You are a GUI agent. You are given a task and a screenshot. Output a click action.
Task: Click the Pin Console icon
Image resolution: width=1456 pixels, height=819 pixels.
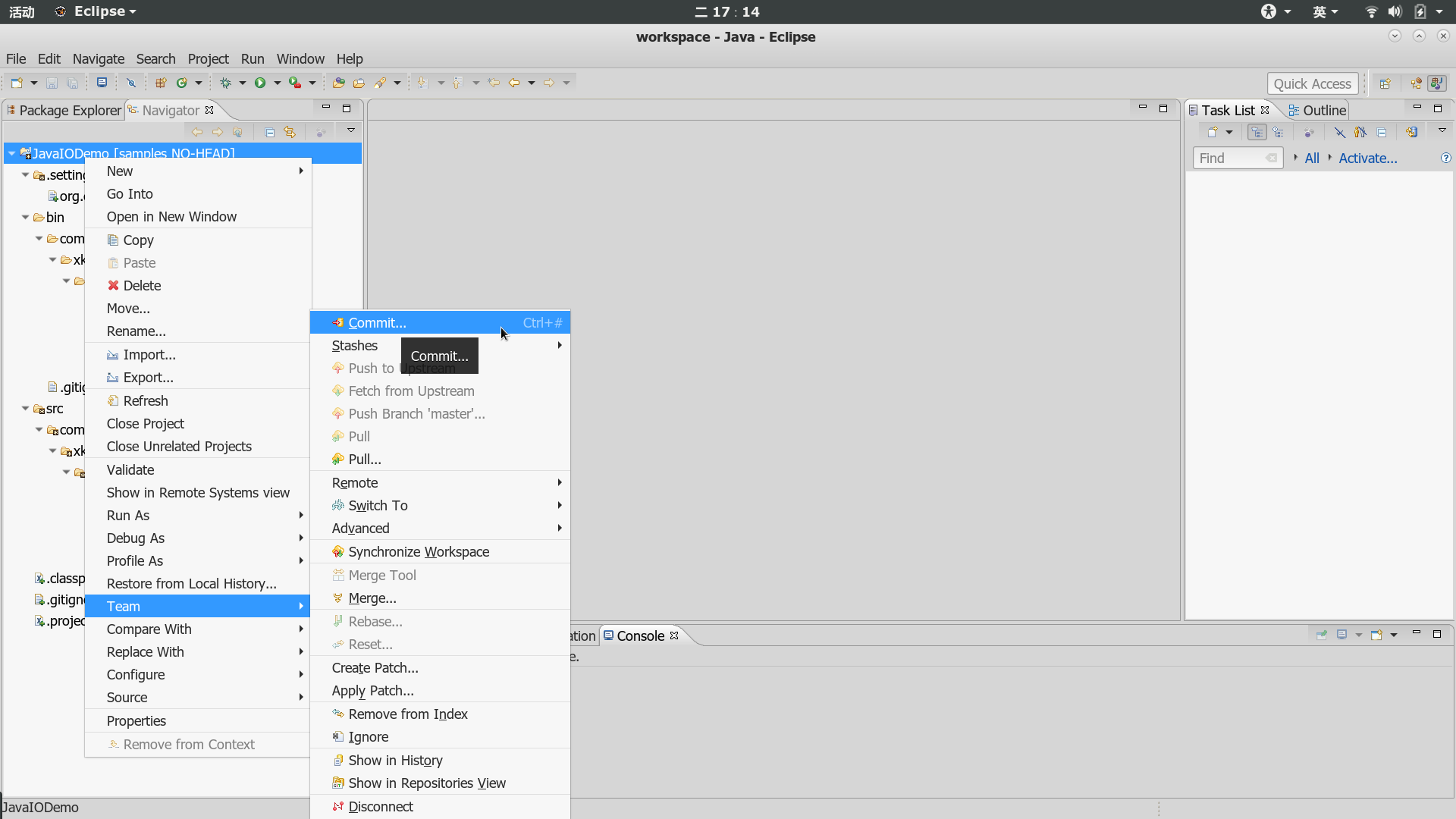[1322, 635]
